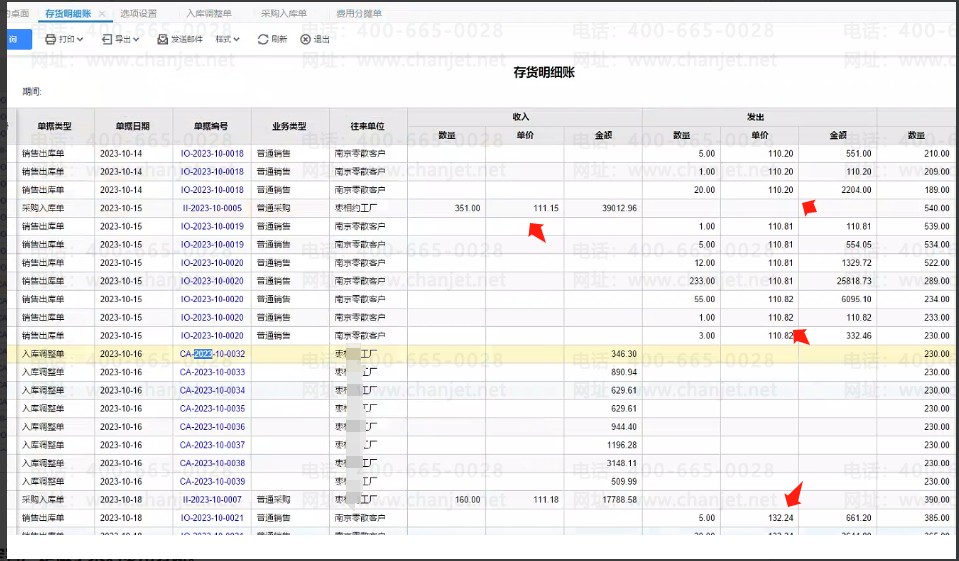
Task: Switch to the 选项设置 tab
Action: pyautogui.click(x=138, y=14)
